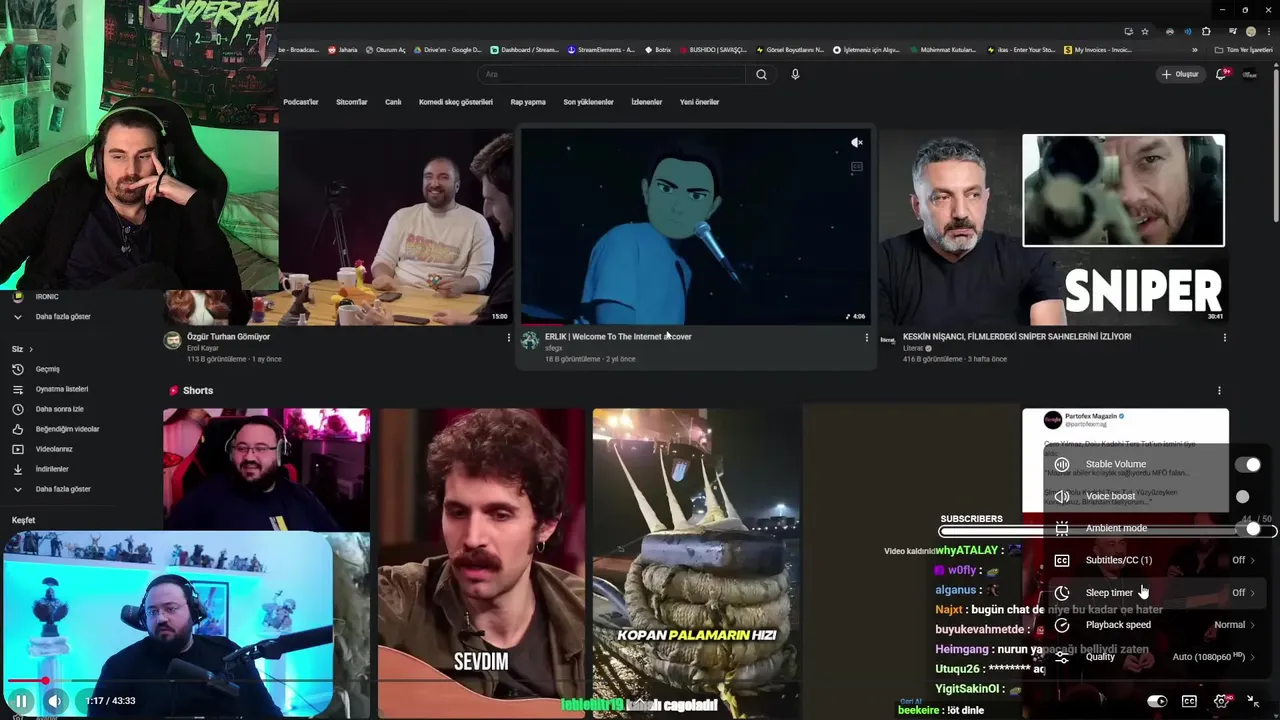The image size is (1280, 720).
Task: Focus the YouTube search field 'Ara'
Action: point(612,74)
